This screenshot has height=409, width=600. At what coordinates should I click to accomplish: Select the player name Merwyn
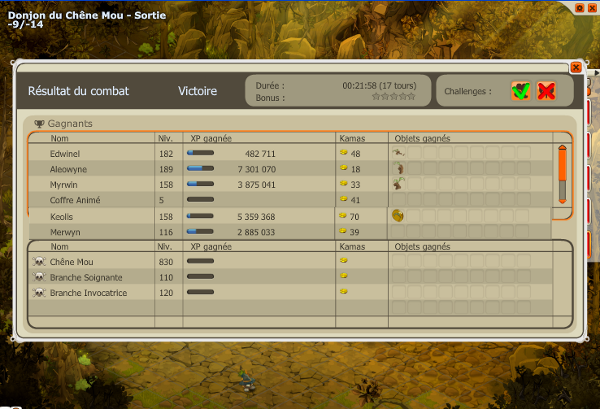65,232
